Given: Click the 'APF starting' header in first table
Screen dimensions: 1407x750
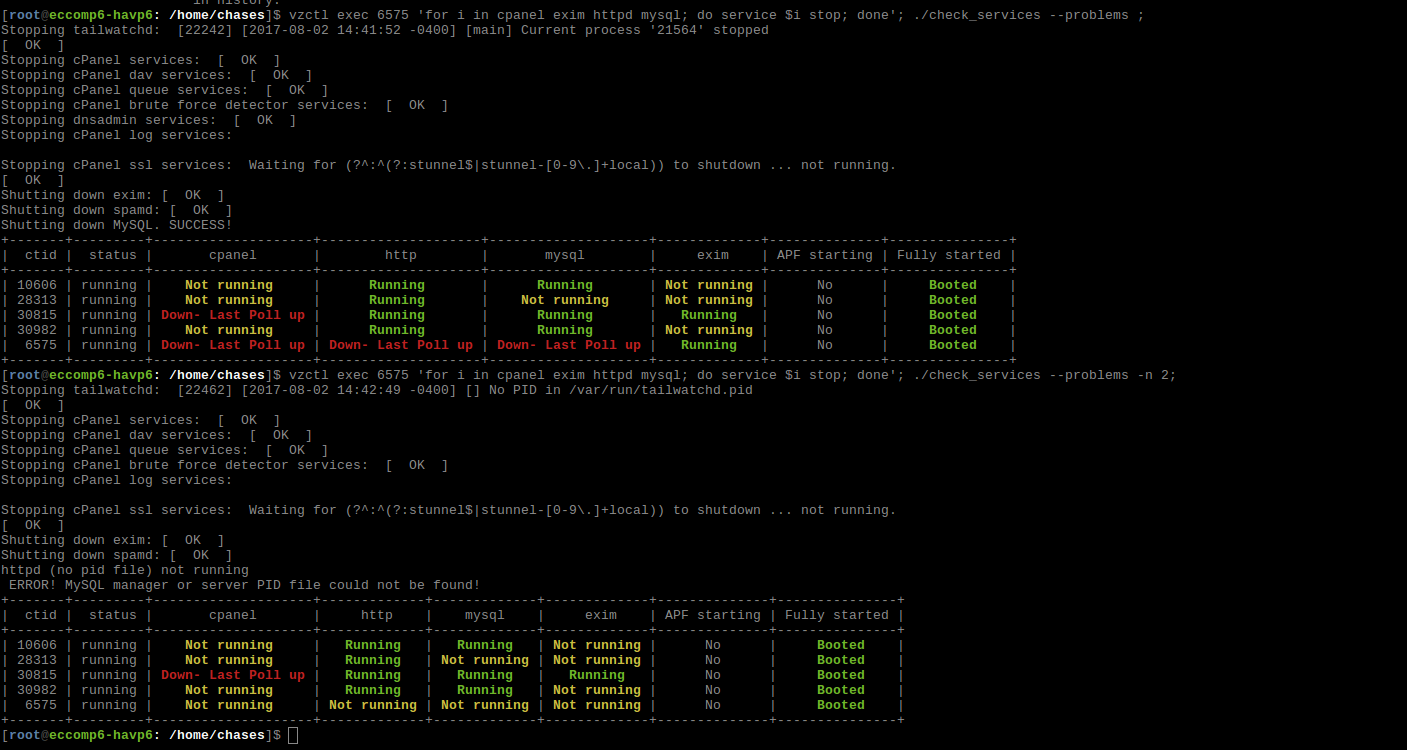Looking at the screenshot, I should 824,255.
